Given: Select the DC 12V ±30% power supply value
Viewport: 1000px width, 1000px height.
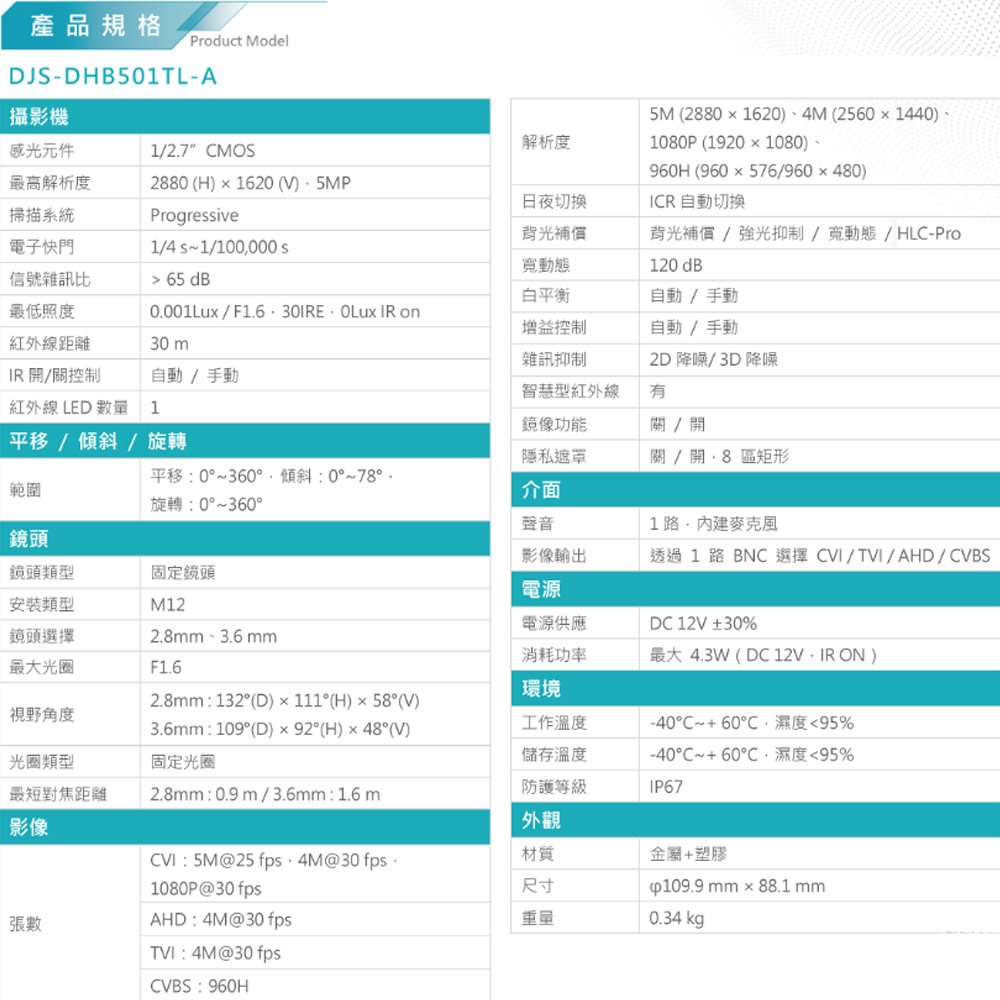Looking at the screenshot, I should pos(703,624).
